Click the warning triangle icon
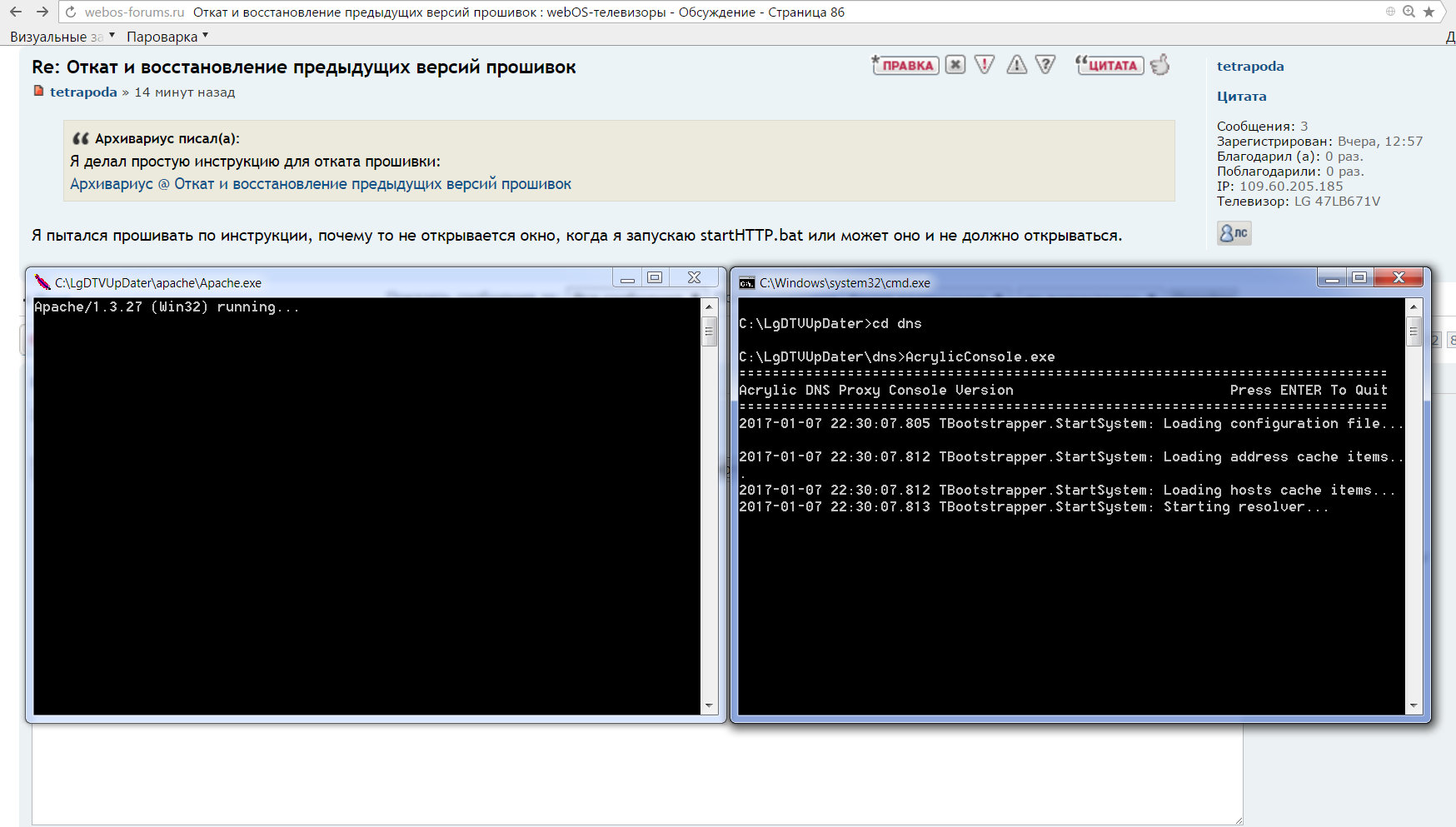The width and height of the screenshot is (1456, 827). 1016,65
